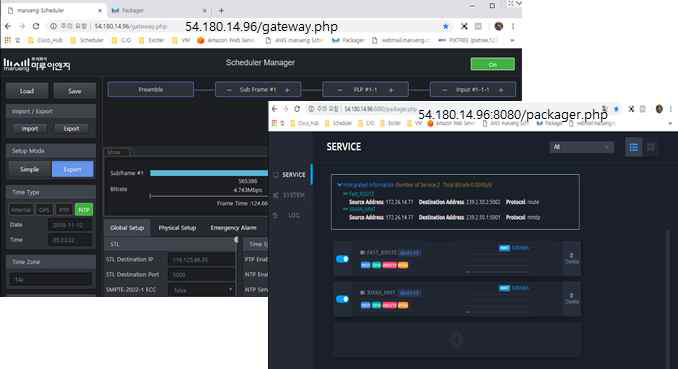Add new service via the empty card plus
The height and width of the screenshot is (369, 678).
coord(457,340)
